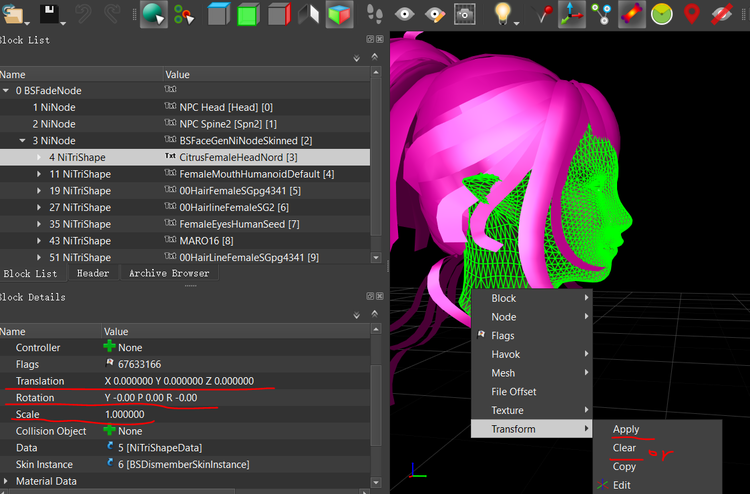This screenshot has width=750, height=494.
Task: Expand all rows in Block List panel
Action: 356,58
